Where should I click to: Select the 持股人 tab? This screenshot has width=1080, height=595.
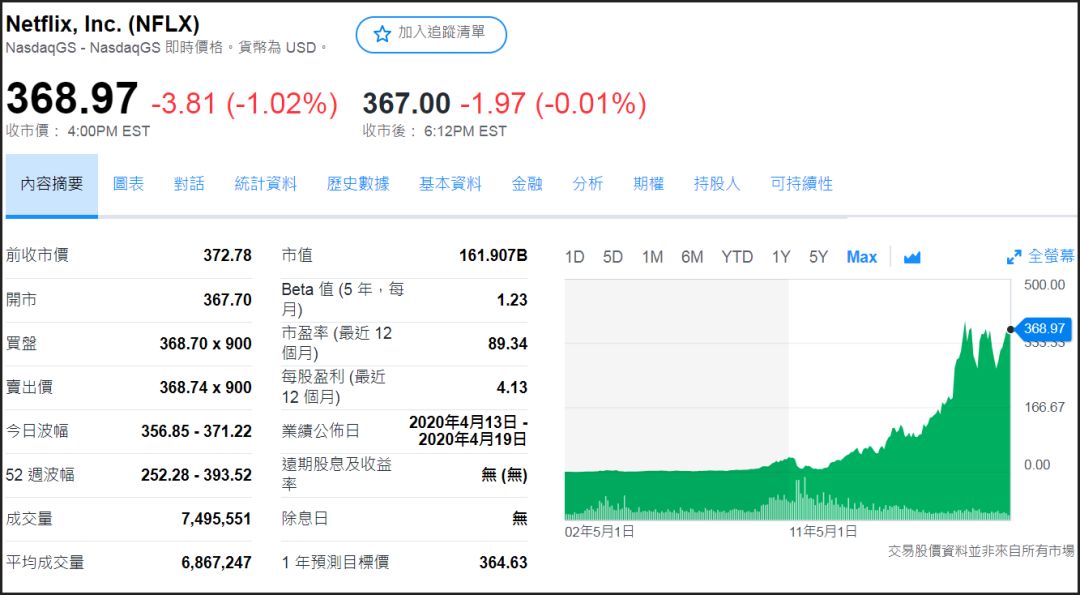717,184
